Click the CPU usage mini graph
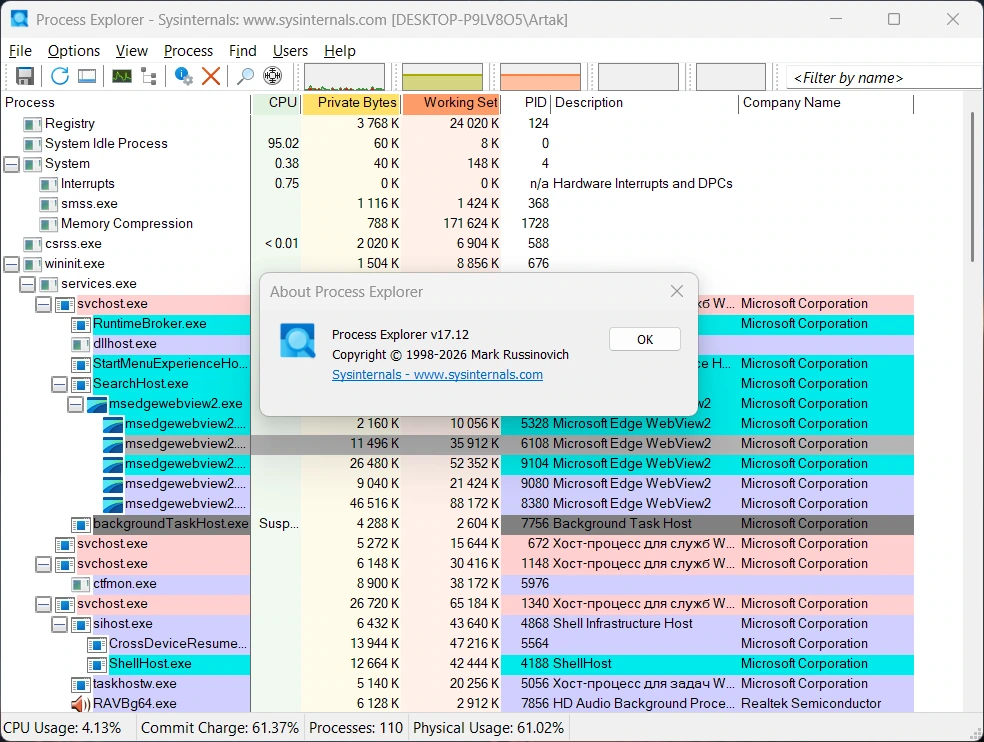The image size is (984, 742). coord(345,77)
